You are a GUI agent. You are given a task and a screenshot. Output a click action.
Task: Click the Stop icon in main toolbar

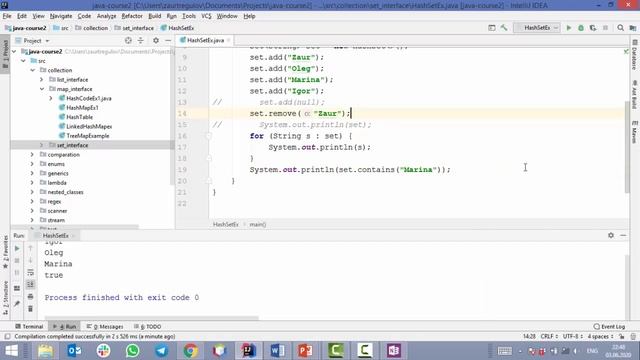[605, 28]
